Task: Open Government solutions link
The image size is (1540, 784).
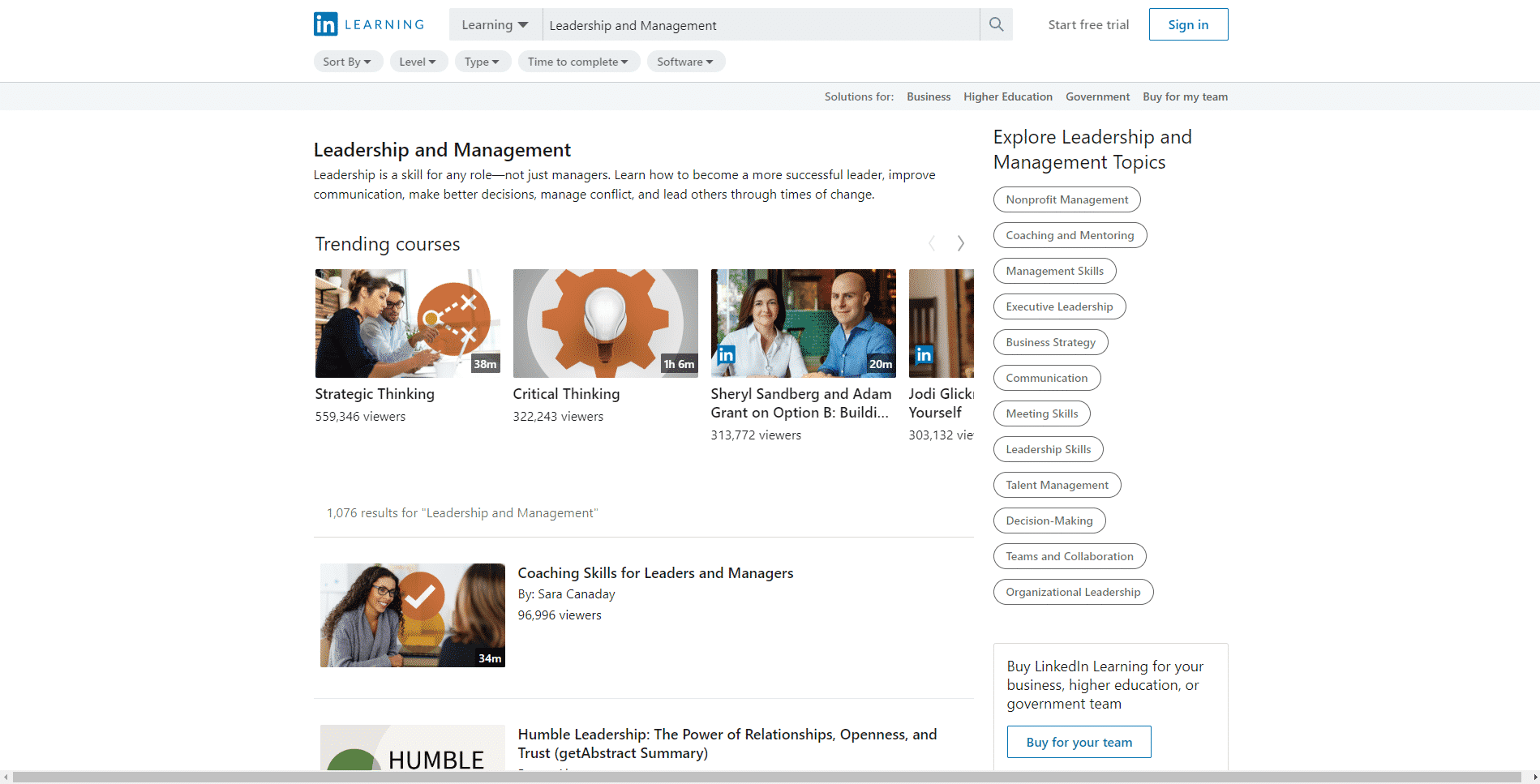Action: tap(1097, 96)
